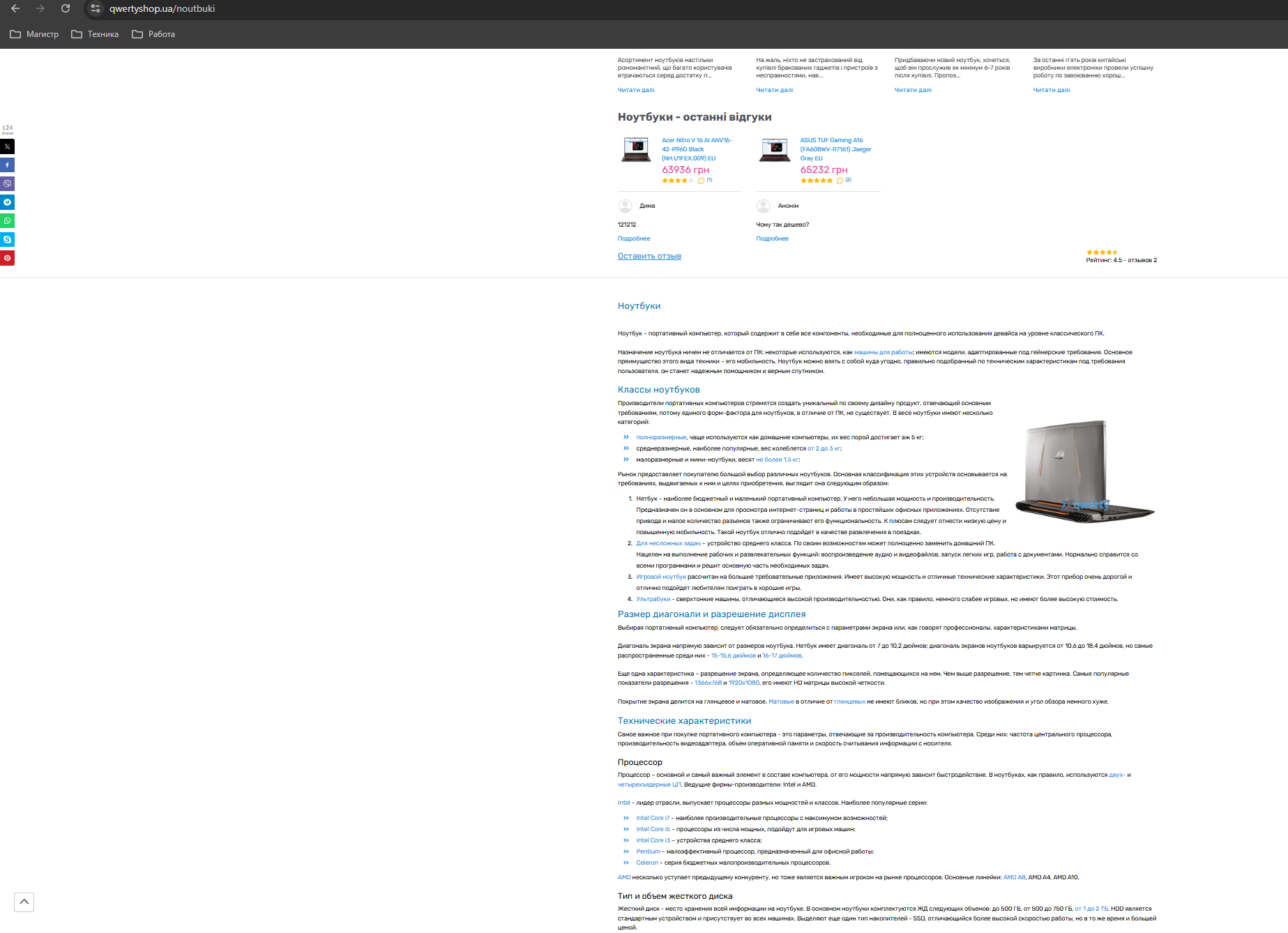
Task: Share page via Pinterest icon
Action: point(7,258)
